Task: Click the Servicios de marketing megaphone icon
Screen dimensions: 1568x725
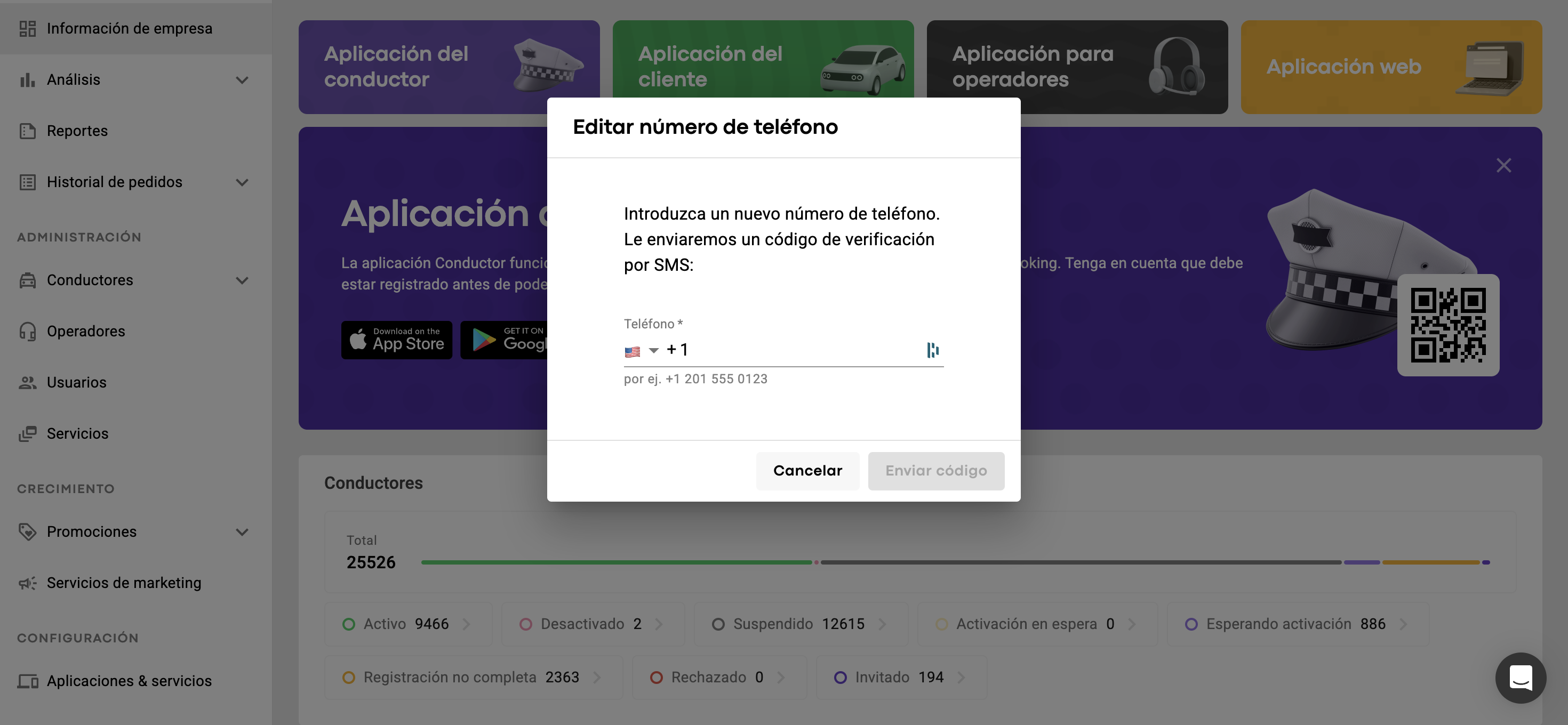Action: pyautogui.click(x=27, y=583)
